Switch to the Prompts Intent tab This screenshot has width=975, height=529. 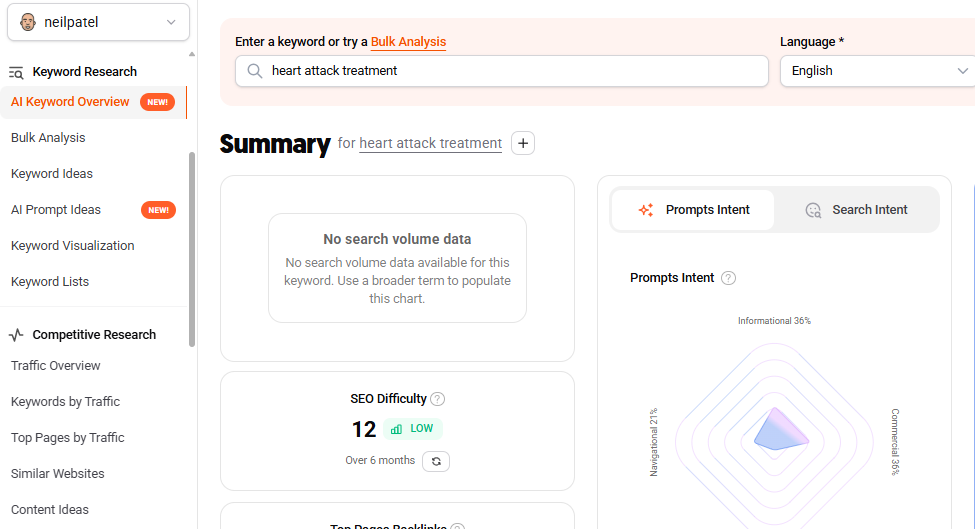(x=693, y=210)
